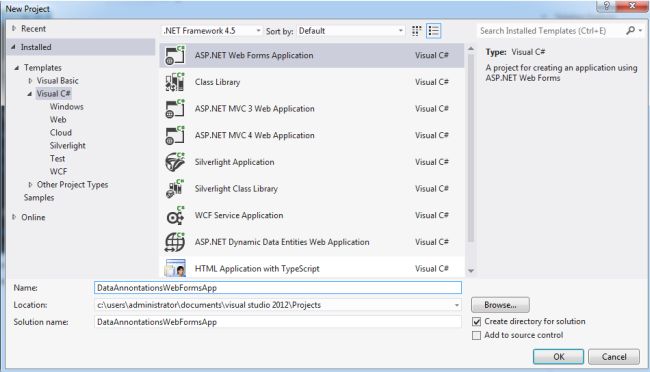Collapse the Templates tree node
The image size is (650, 372).
[17, 68]
